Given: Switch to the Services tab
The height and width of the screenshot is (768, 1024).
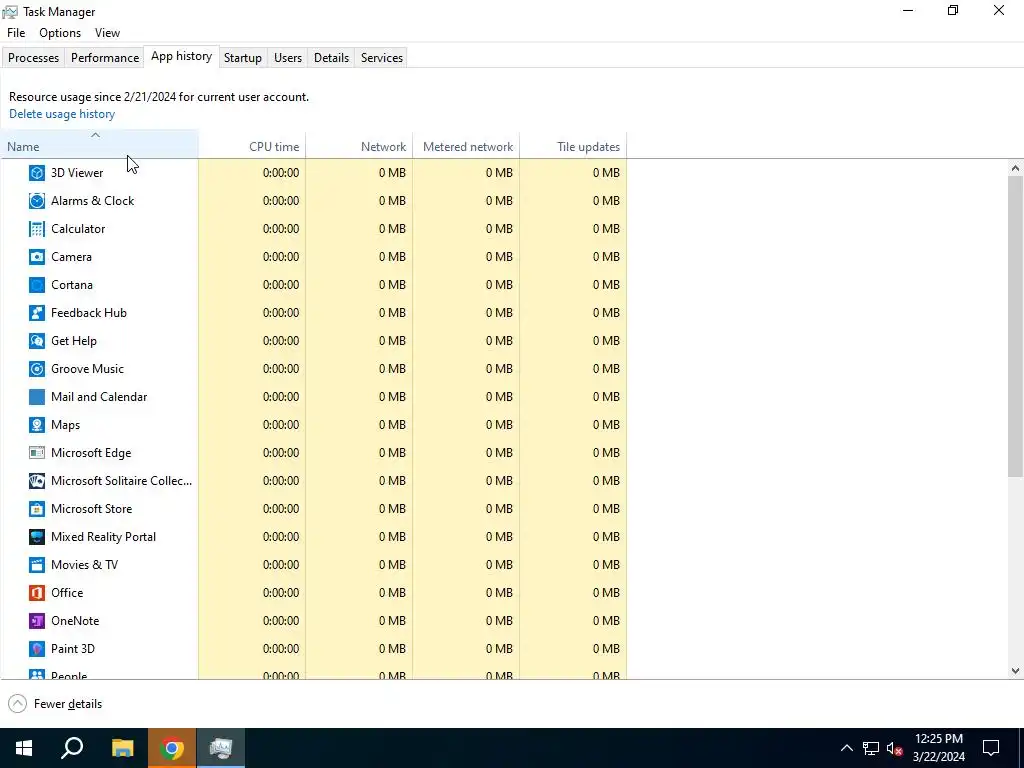Looking at the screenshot, I should (x=381, y=57).
